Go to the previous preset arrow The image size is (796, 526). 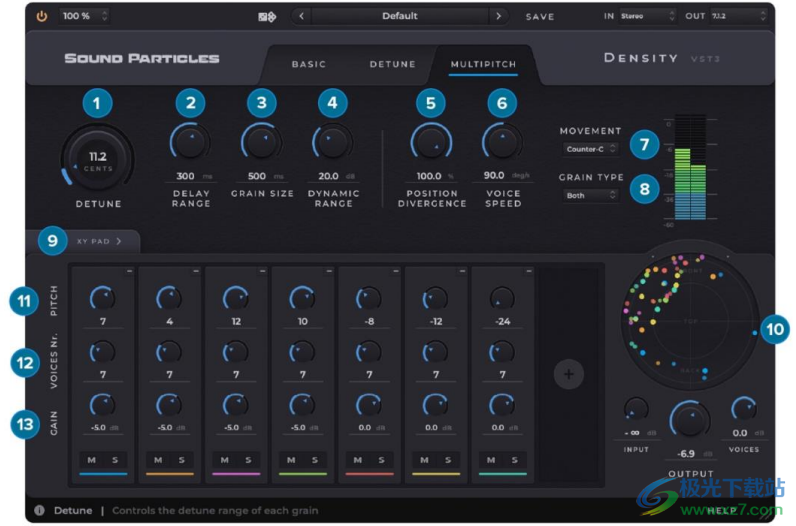pos(303,16)
